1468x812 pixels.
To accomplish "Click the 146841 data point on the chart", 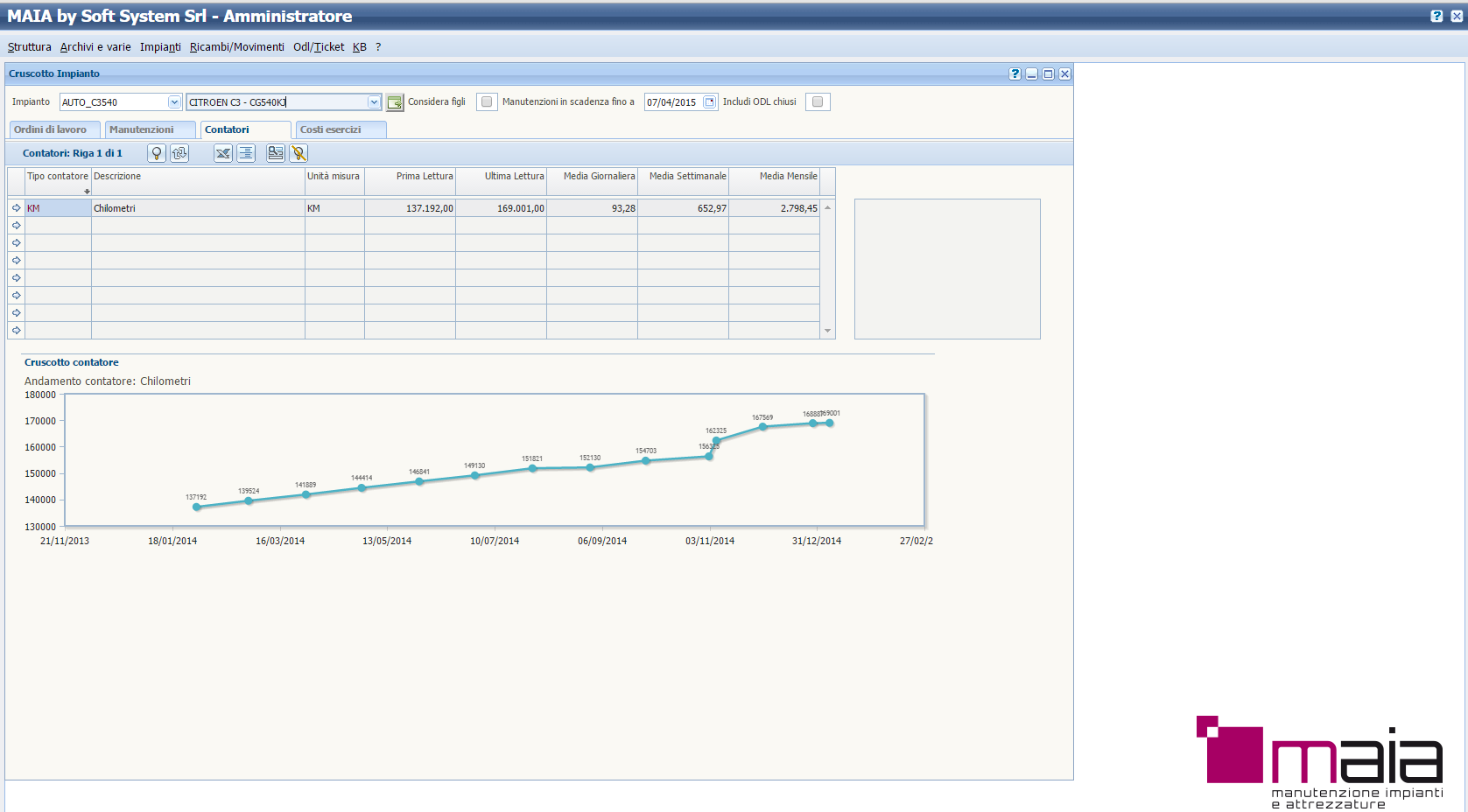I will click(x=419, y=481).
